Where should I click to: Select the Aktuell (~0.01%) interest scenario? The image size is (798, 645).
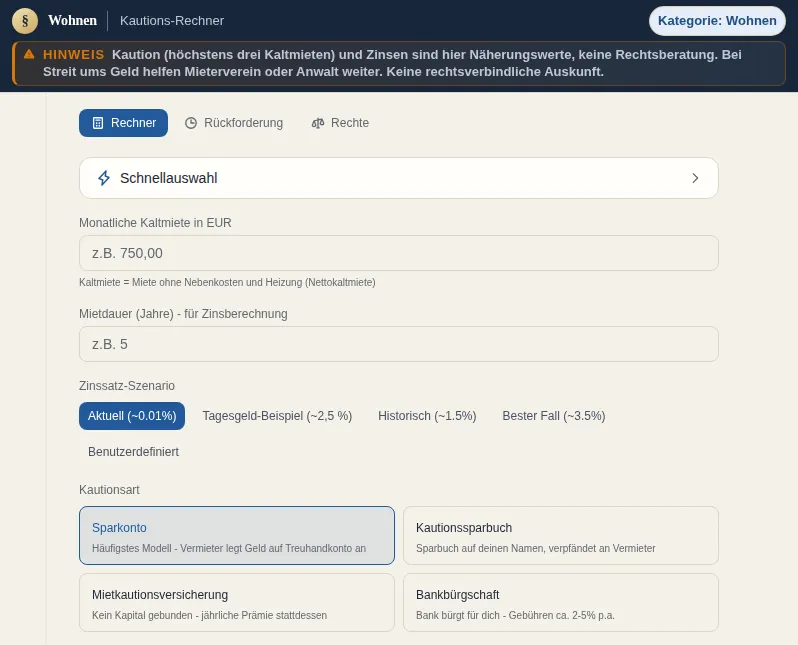point(132,416)
